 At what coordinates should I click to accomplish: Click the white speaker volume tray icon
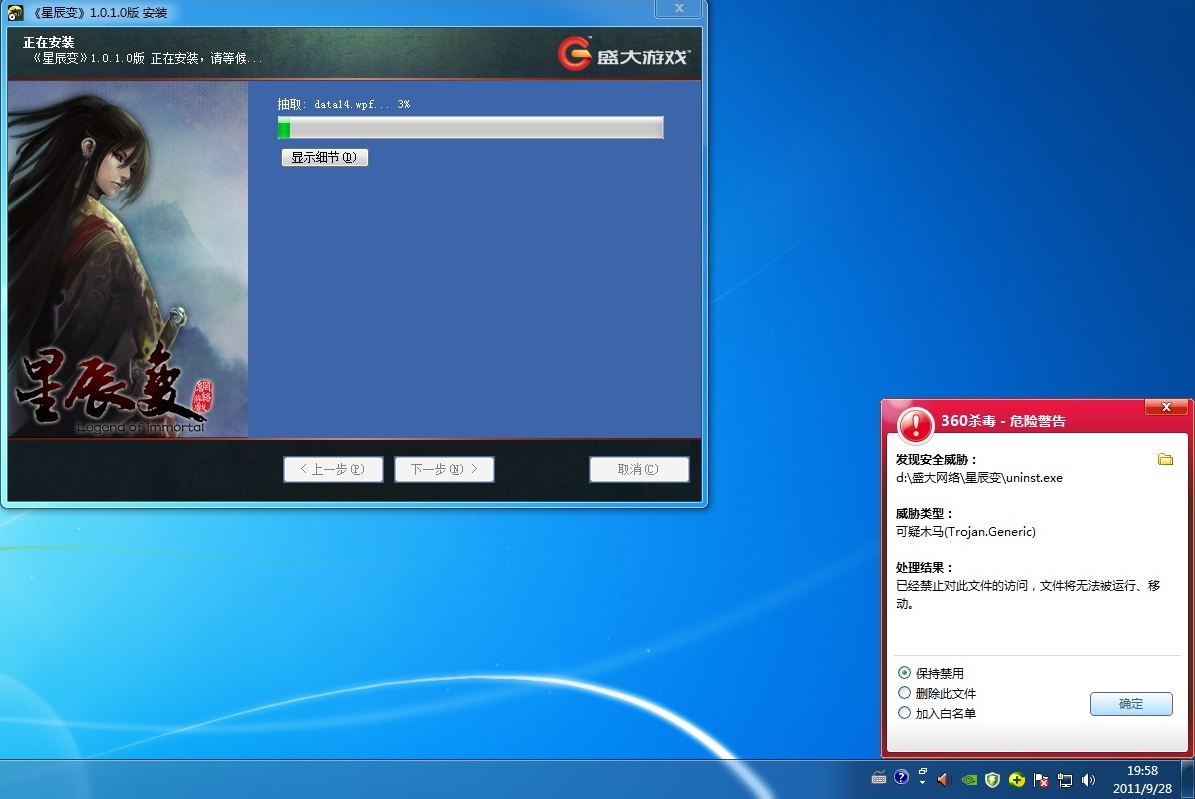(1088, 779)
